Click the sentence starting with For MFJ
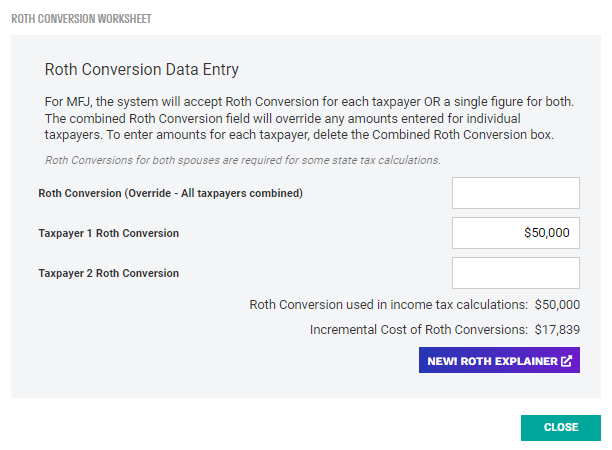Screen dimensions: 612x450 pyautogui.click(x=309, y=102)
